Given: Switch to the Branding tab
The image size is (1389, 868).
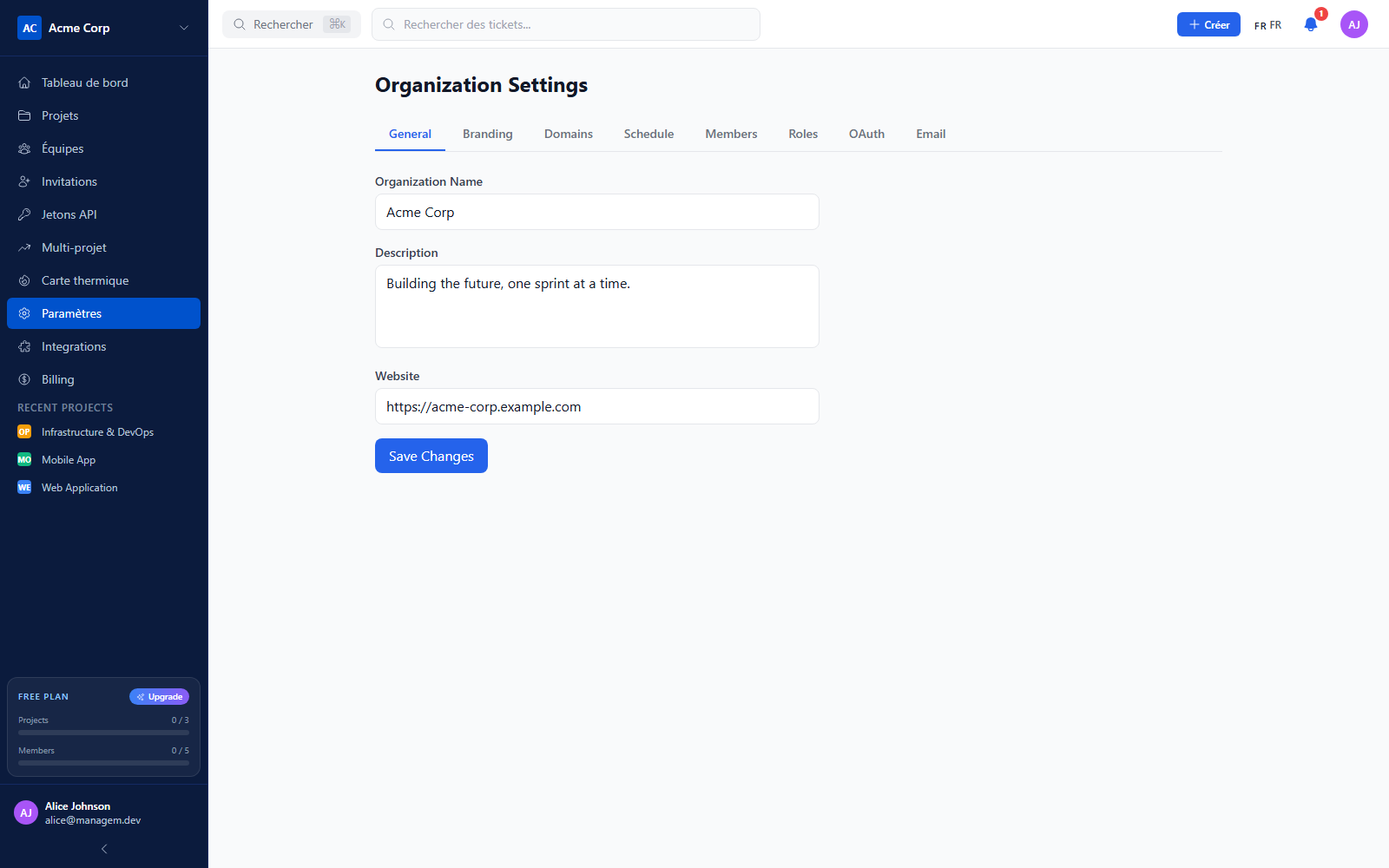Looking at the screenshot, I should click(x=488, y=134).
